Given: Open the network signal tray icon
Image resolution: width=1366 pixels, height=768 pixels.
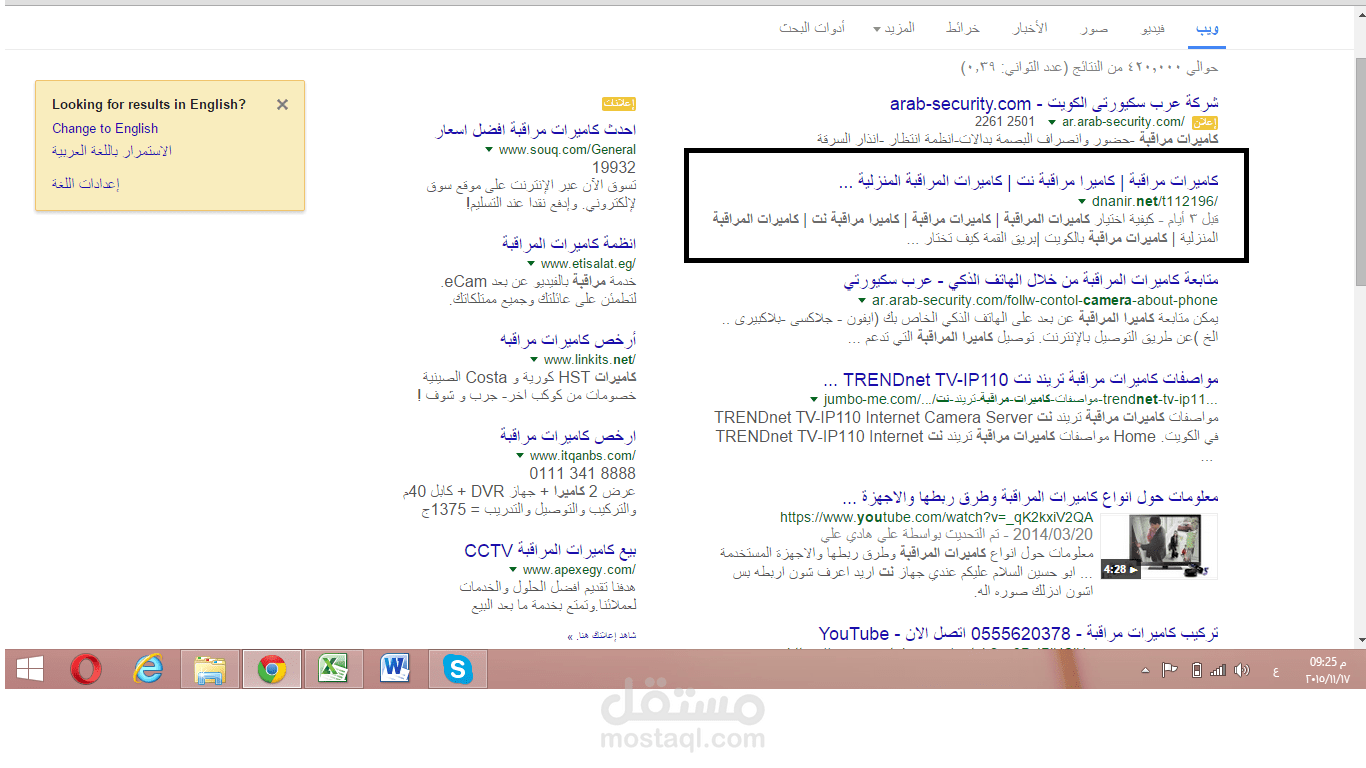Looking at the screenshot, I should tap(1217, 670).
